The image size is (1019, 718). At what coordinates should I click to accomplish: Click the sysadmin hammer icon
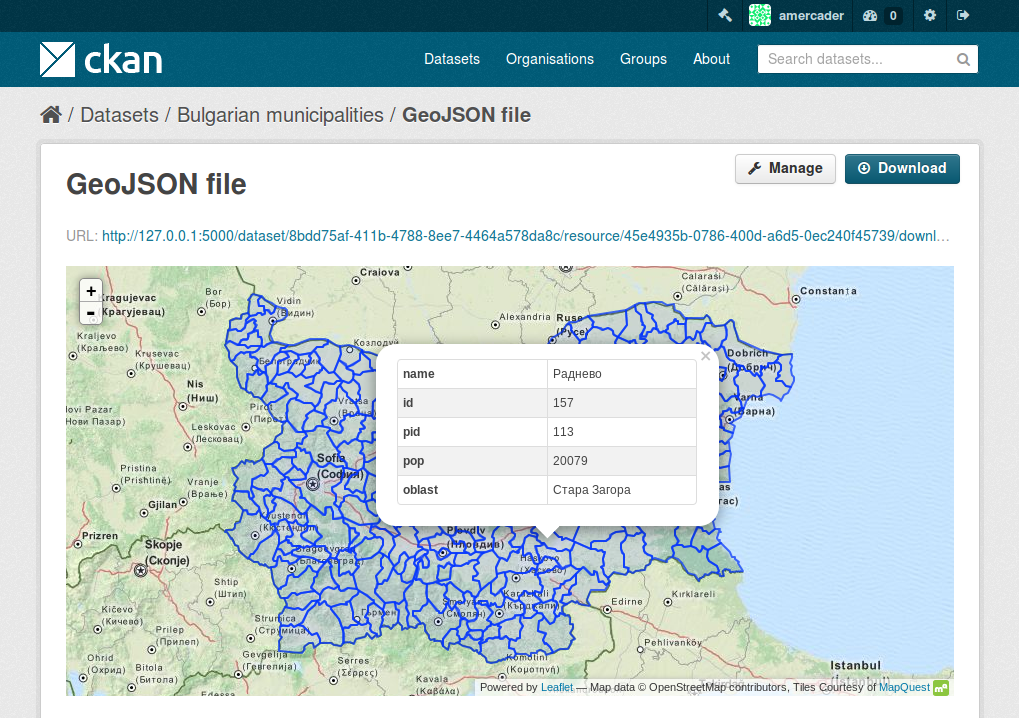(726, 15)
